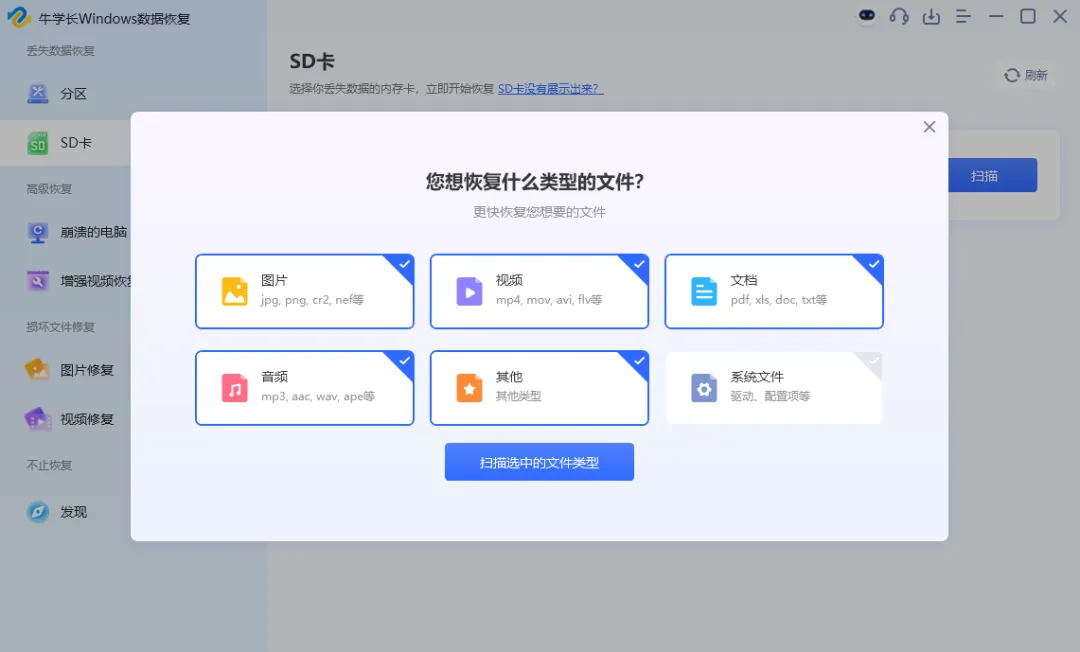This screenshot has width=1080, height=652.
Task: Click the 驱动、配置项等 text
Action: (x=770, y=397)
